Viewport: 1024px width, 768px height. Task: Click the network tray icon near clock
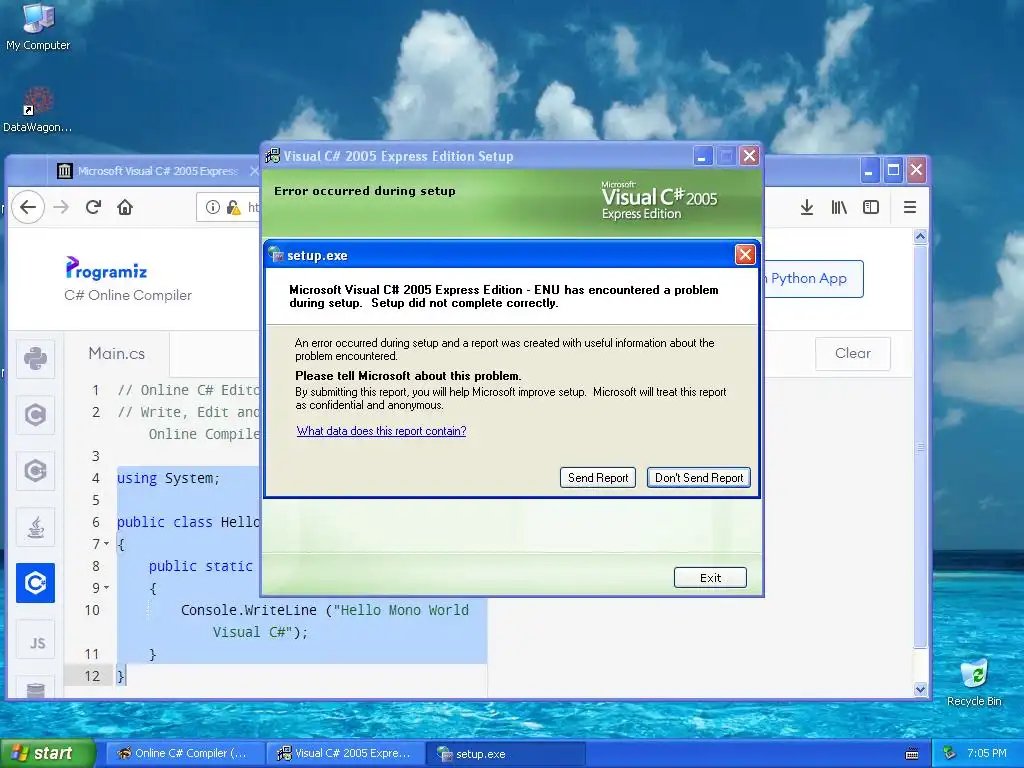click(950, 753)
